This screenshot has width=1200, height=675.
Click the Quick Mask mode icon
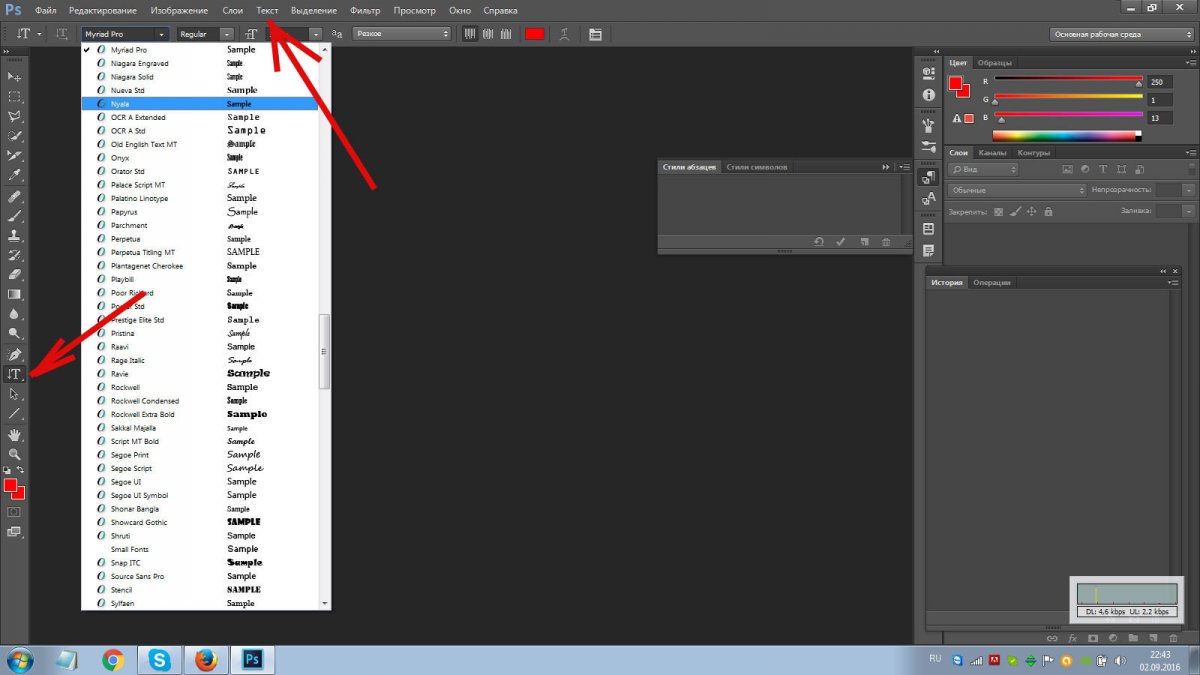pyautogui.click(x=15, y=512)
